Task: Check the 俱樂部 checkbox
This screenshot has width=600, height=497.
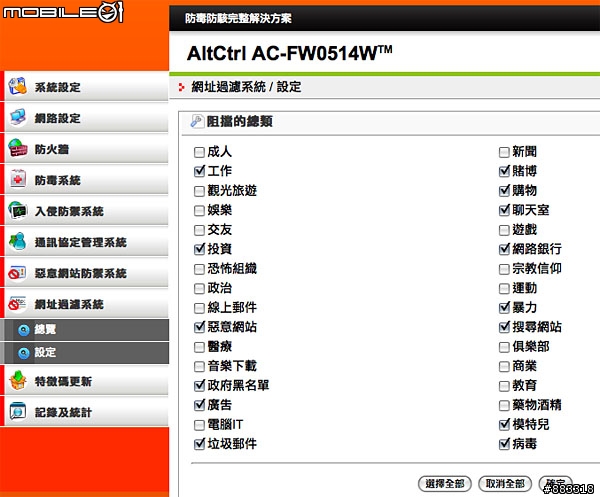Action: point(504,347)
